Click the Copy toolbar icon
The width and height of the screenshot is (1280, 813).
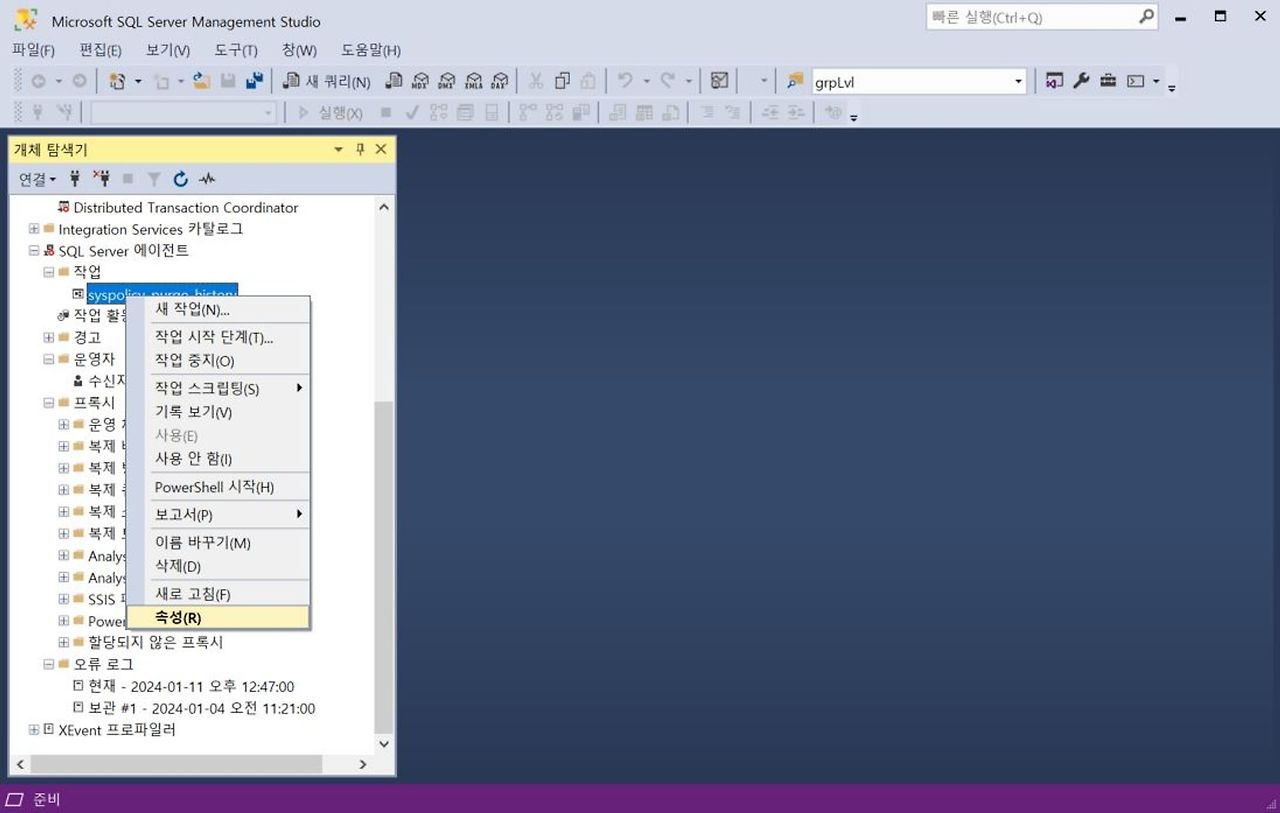[x=562, y=81]
